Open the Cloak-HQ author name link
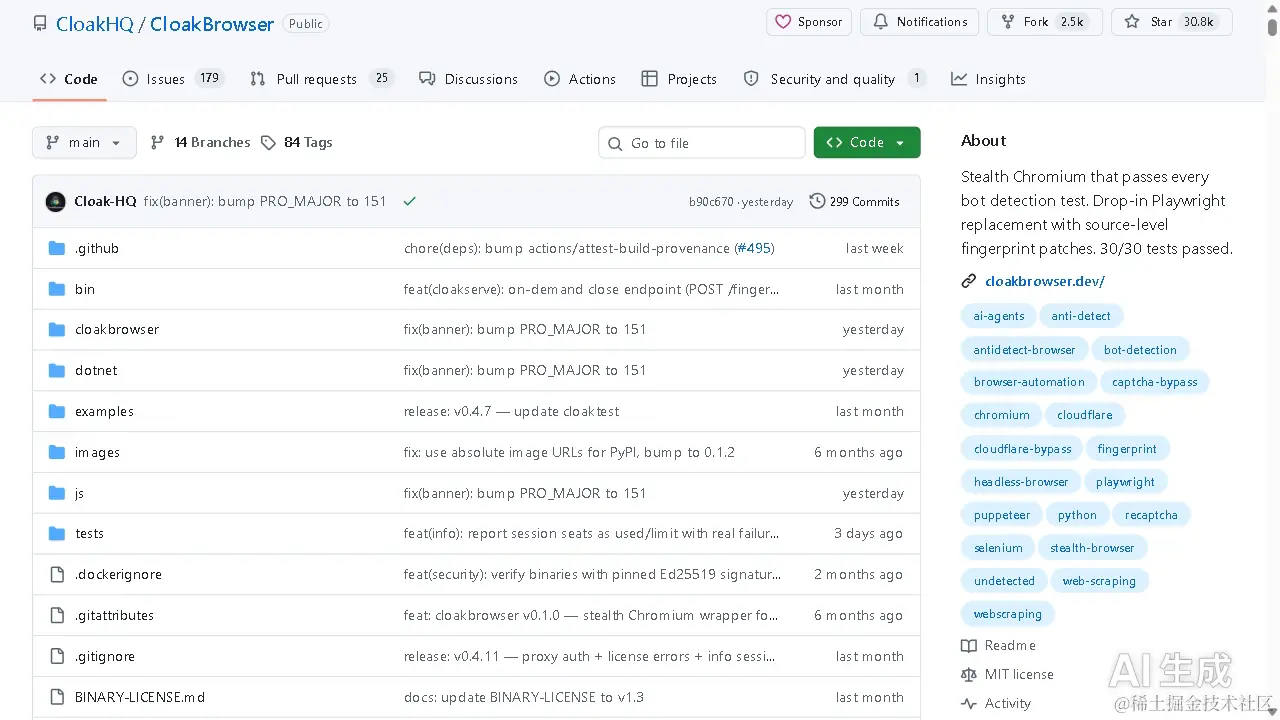This screenshot has width=1280, height=720. click(x=105, y=201)
